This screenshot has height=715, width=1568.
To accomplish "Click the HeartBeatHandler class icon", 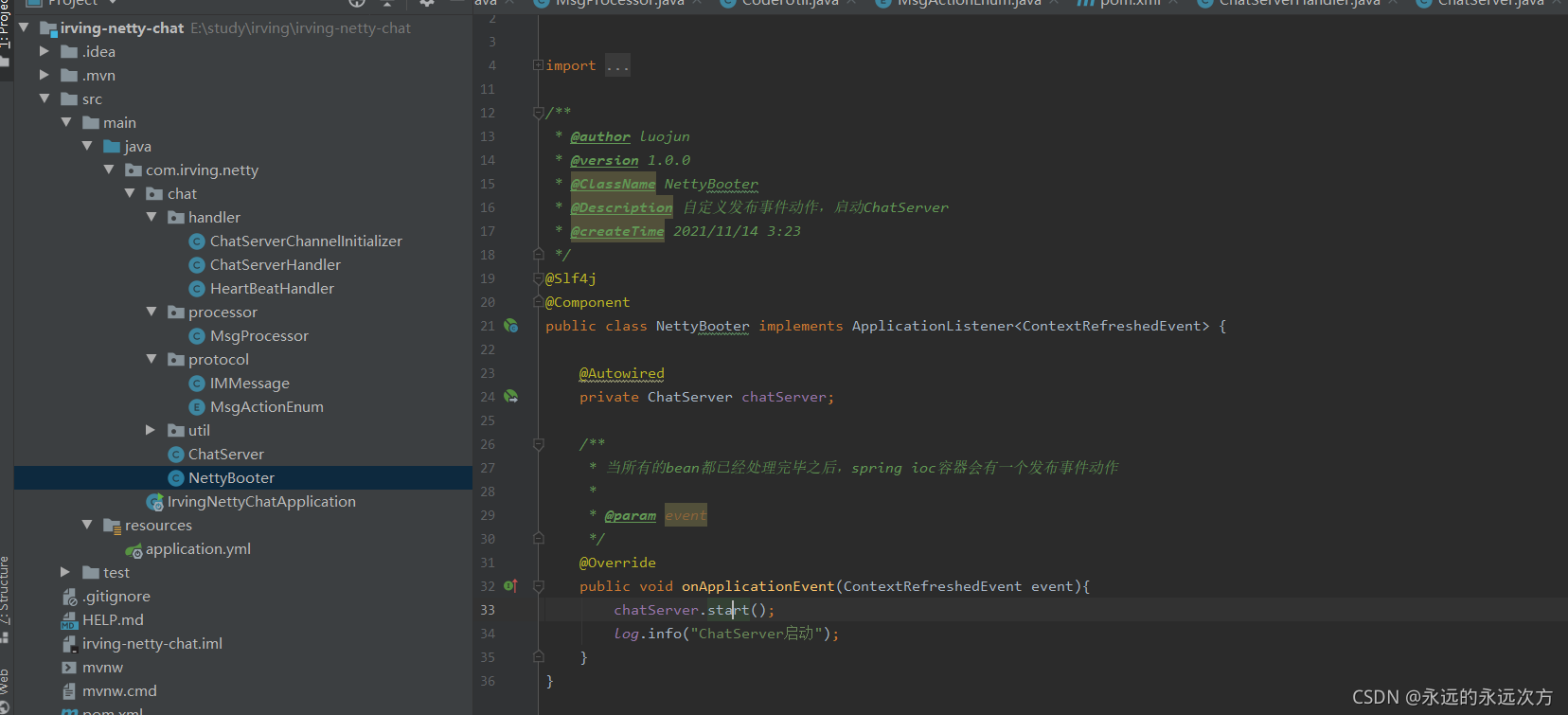I will coord(197,289).
